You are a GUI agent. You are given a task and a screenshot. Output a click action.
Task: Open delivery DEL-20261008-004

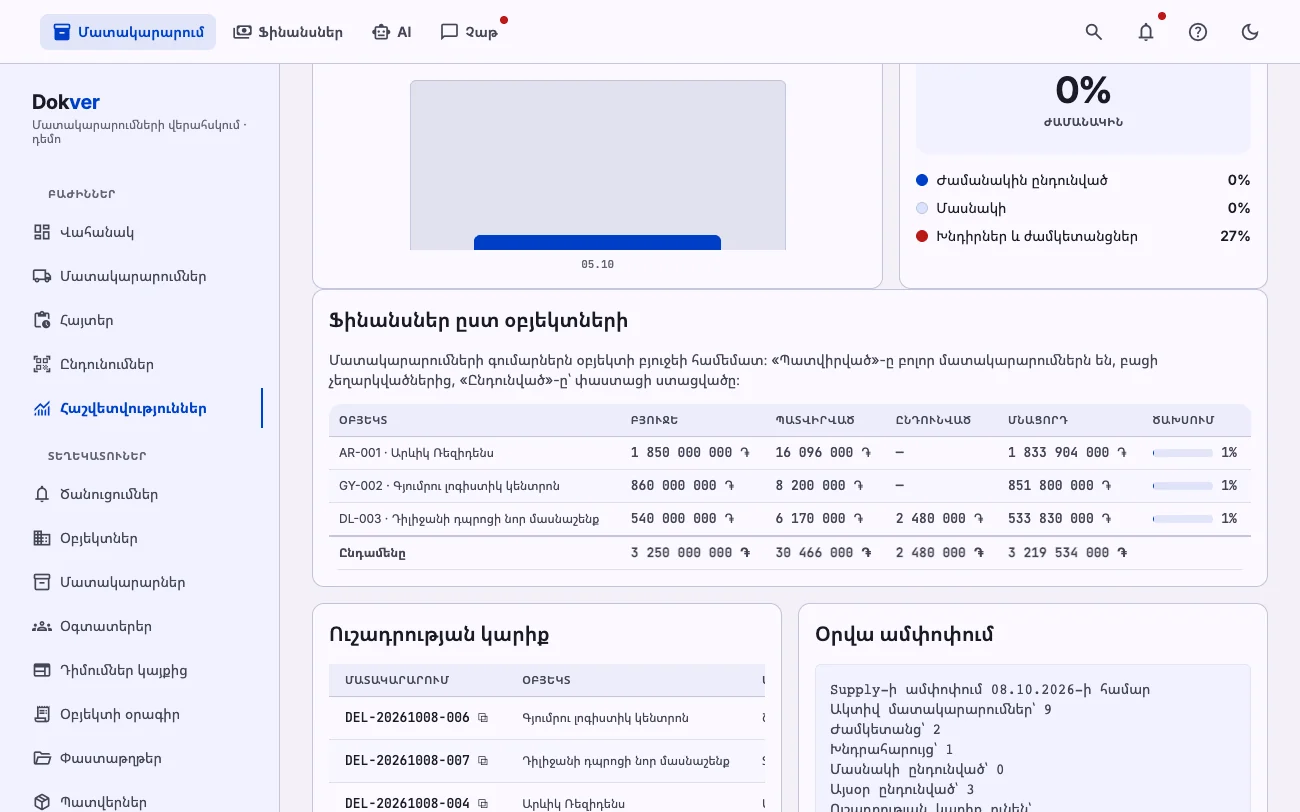(407, 804)
